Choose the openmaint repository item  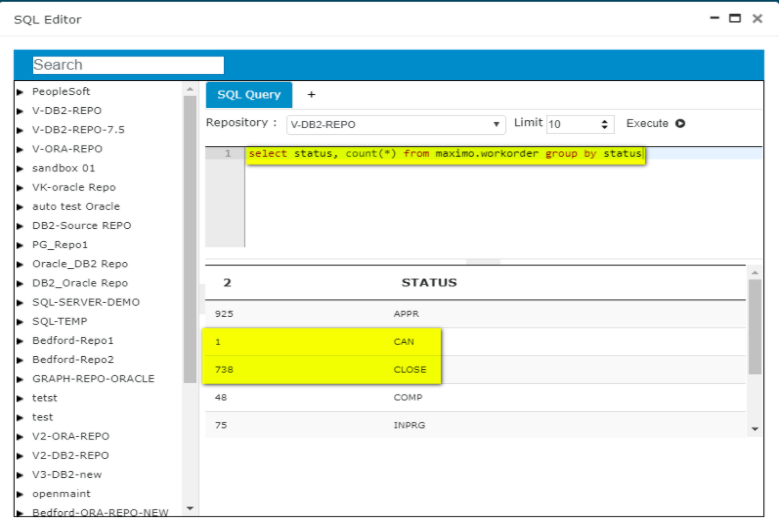[61, 494]
